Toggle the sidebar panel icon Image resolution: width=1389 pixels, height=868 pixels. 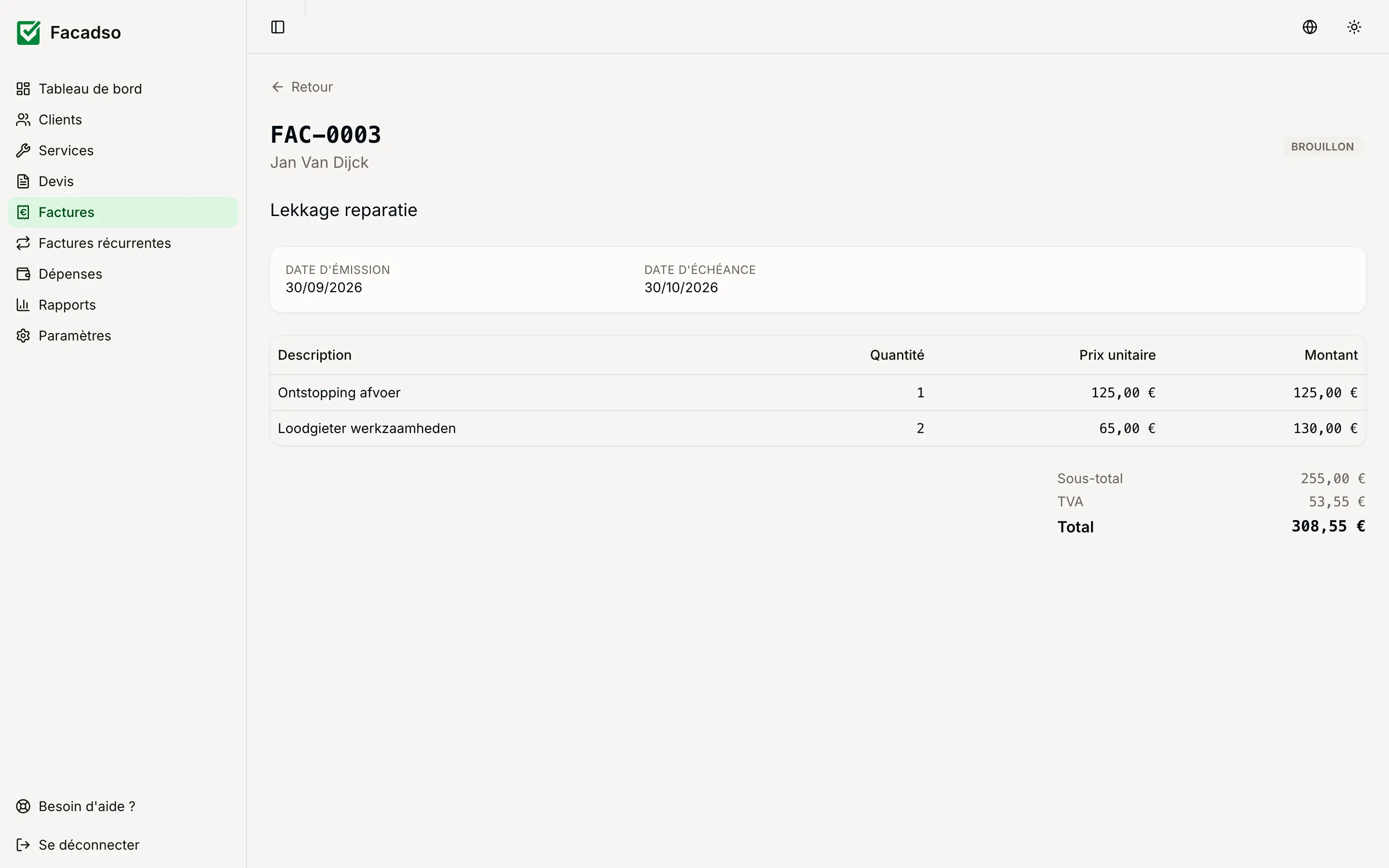[278, 27]
